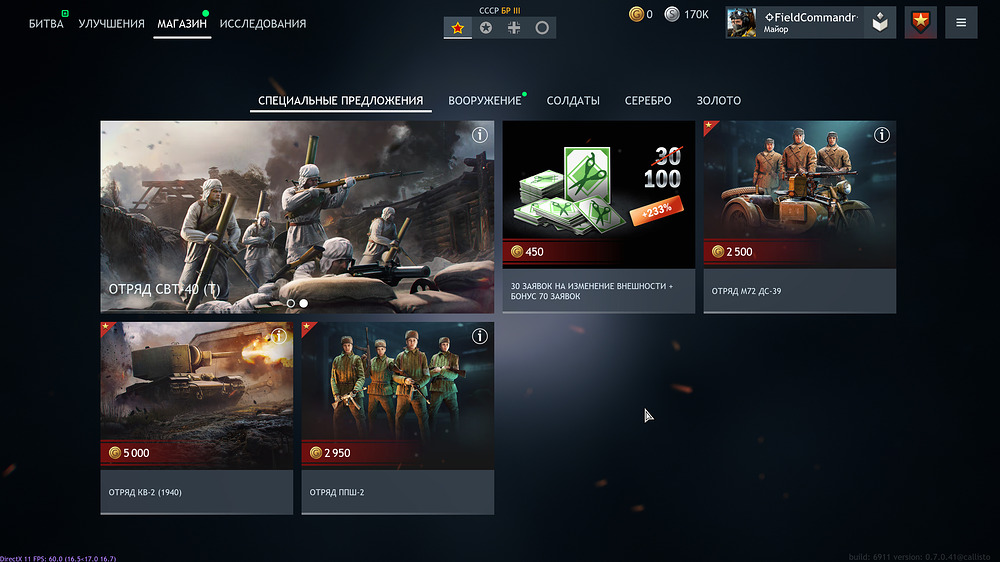Viewport: 1000px width, 562px height.
Task: Select the circle faction icon
Action: click(541, 27)
